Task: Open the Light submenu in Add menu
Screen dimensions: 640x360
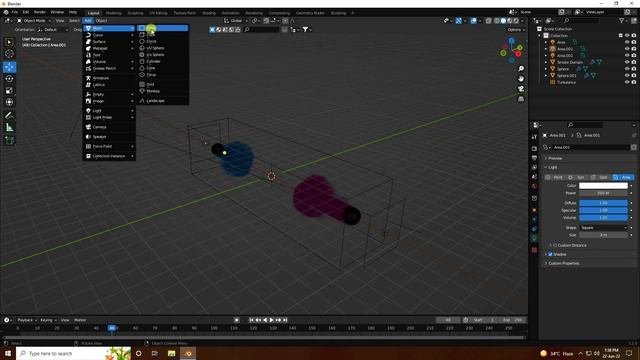Action: pos(109,111)
